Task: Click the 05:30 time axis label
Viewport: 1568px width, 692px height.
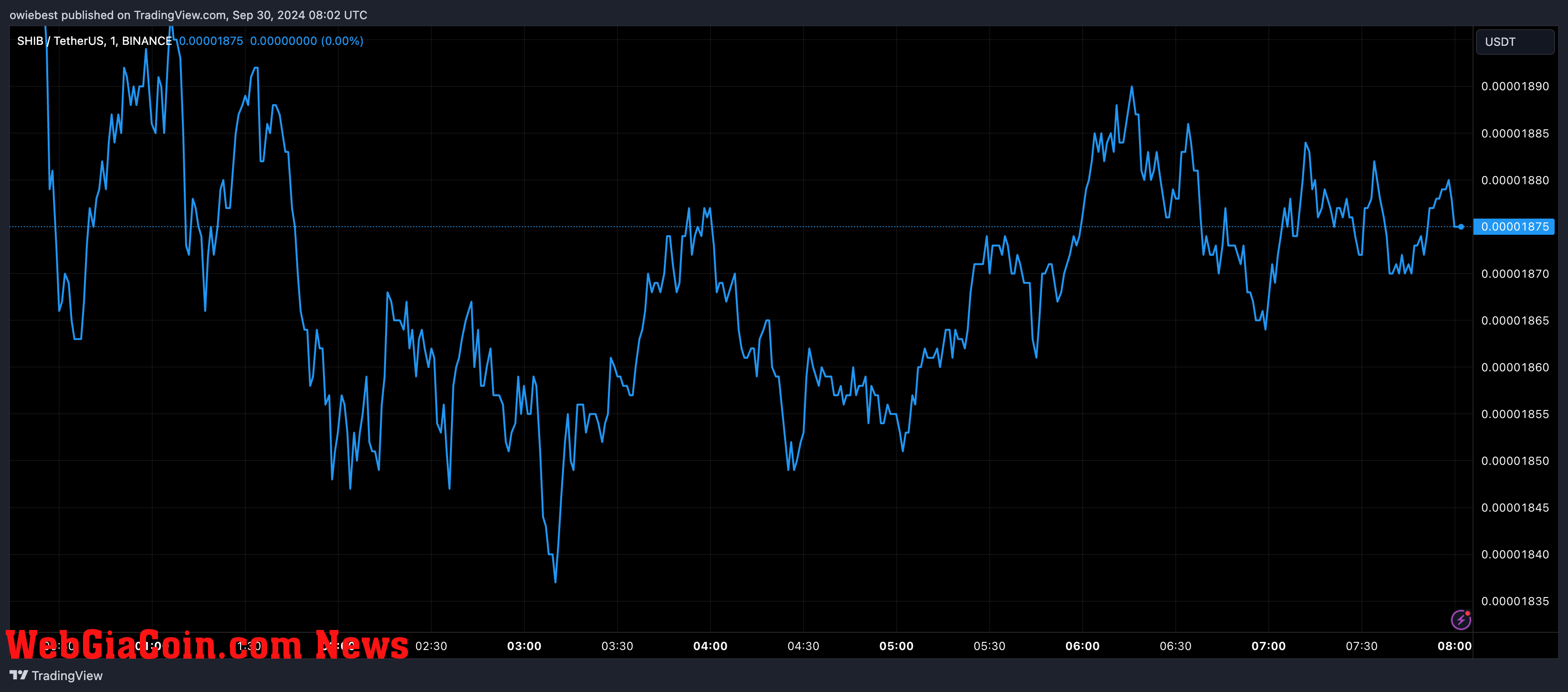Action: pos(990,646)
